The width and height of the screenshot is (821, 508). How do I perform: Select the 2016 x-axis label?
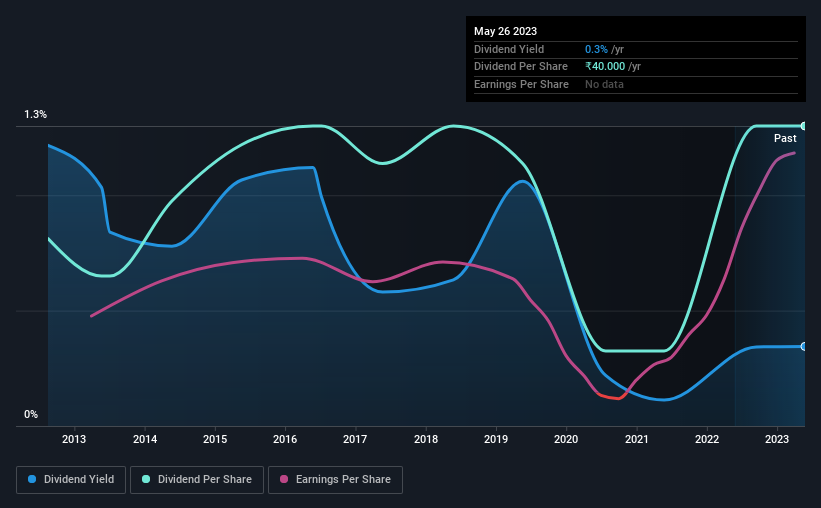coord(285,439)
